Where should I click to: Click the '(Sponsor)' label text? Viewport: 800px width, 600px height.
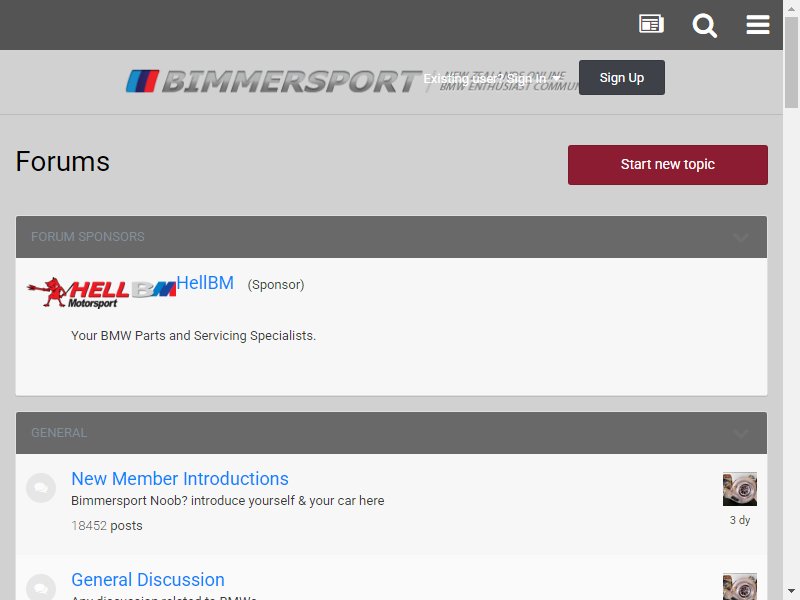tap(276, 285)
